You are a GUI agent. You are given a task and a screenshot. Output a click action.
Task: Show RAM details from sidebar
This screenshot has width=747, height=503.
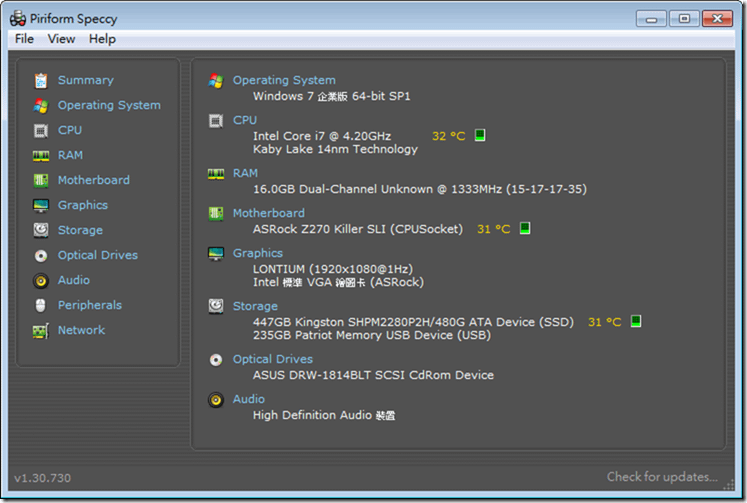point(71,155)
